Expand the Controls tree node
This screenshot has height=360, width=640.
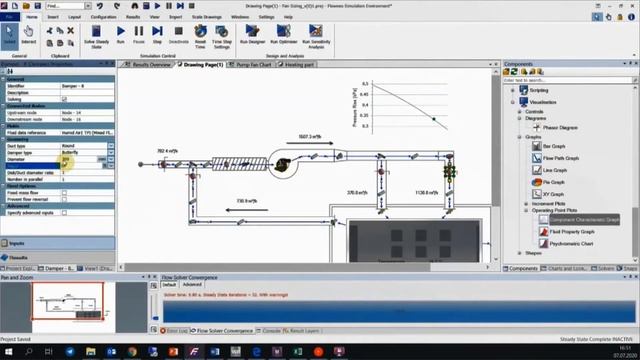(520, 111)
